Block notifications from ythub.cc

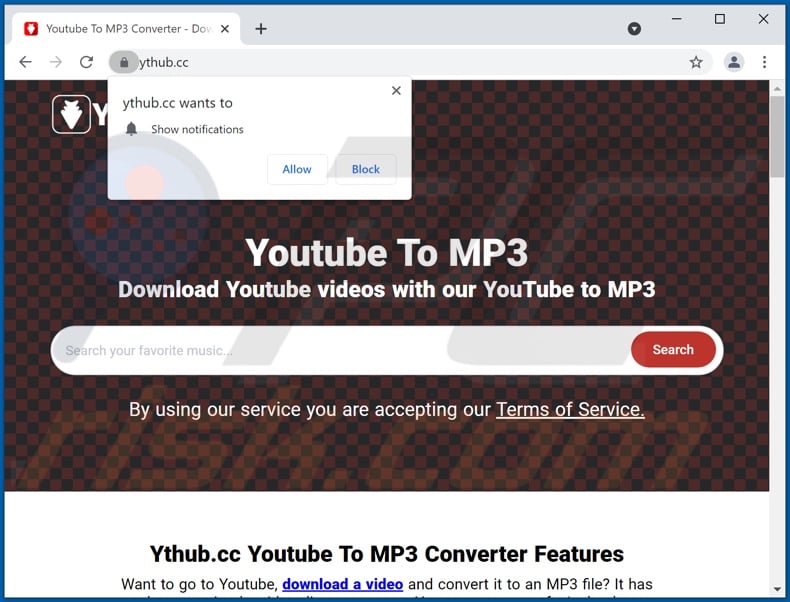coord(366,169)
